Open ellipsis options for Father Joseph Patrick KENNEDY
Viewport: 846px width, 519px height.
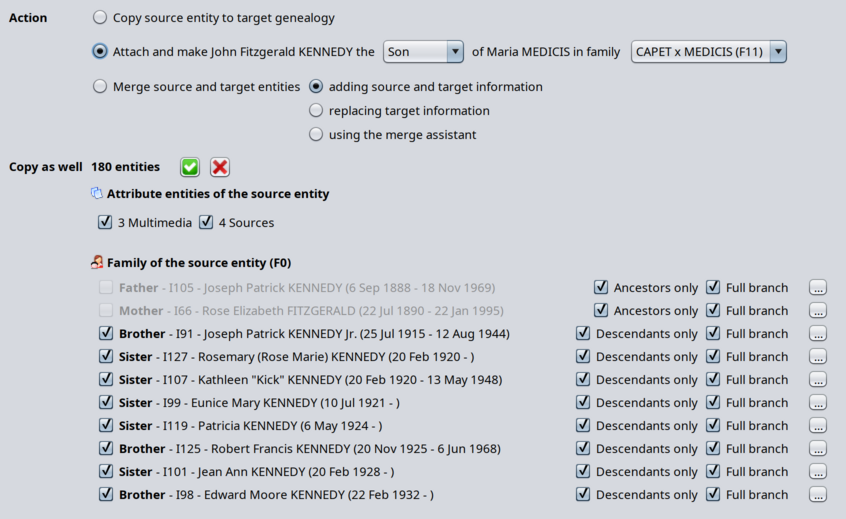(817, 288)
